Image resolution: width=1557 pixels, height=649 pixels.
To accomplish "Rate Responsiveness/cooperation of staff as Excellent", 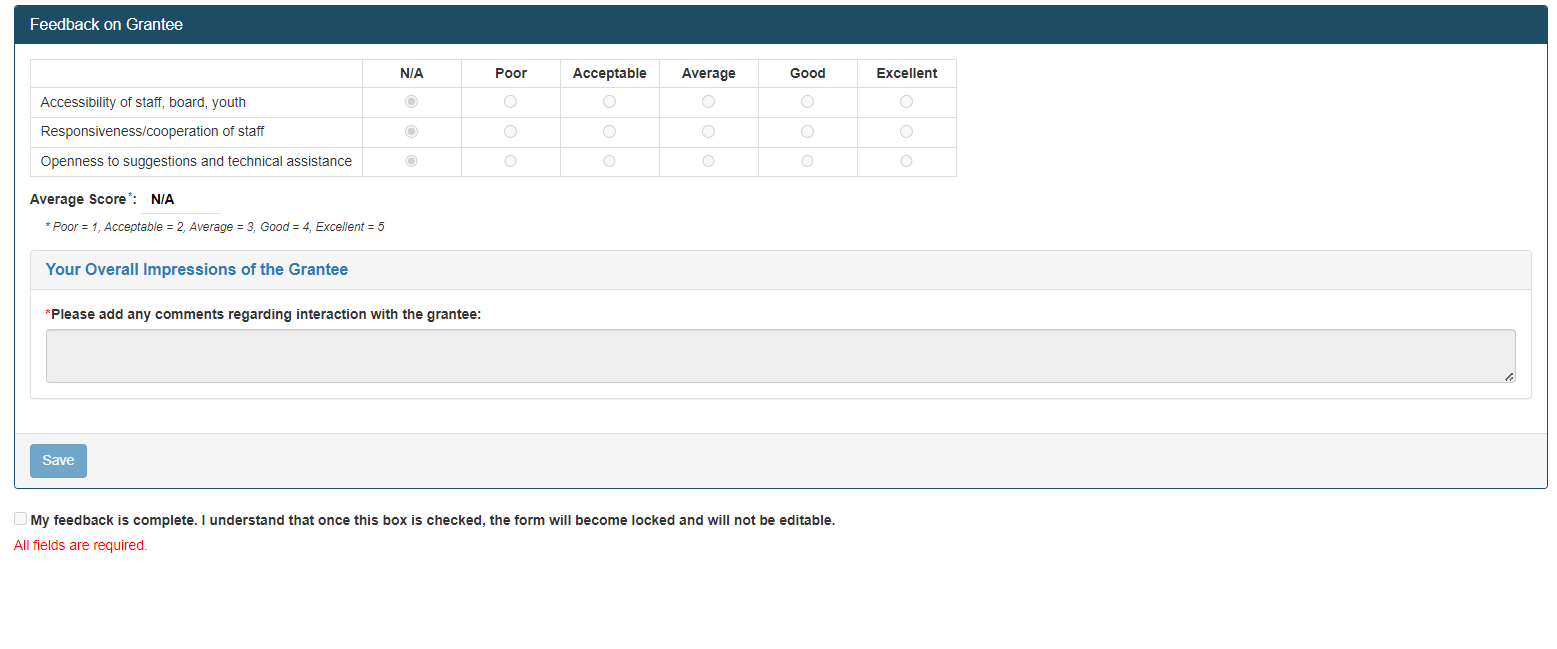I will pyautogui.click(x=906, y=132).
